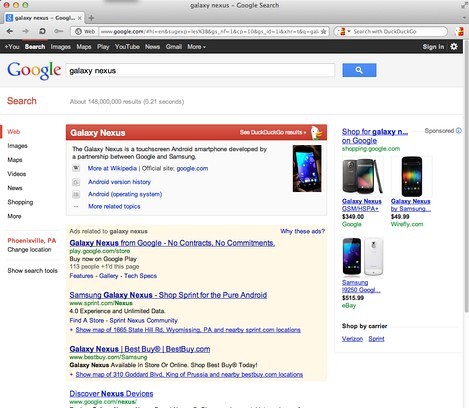
Task: Open News in the black navigation bar
Action: coord(152,47)
